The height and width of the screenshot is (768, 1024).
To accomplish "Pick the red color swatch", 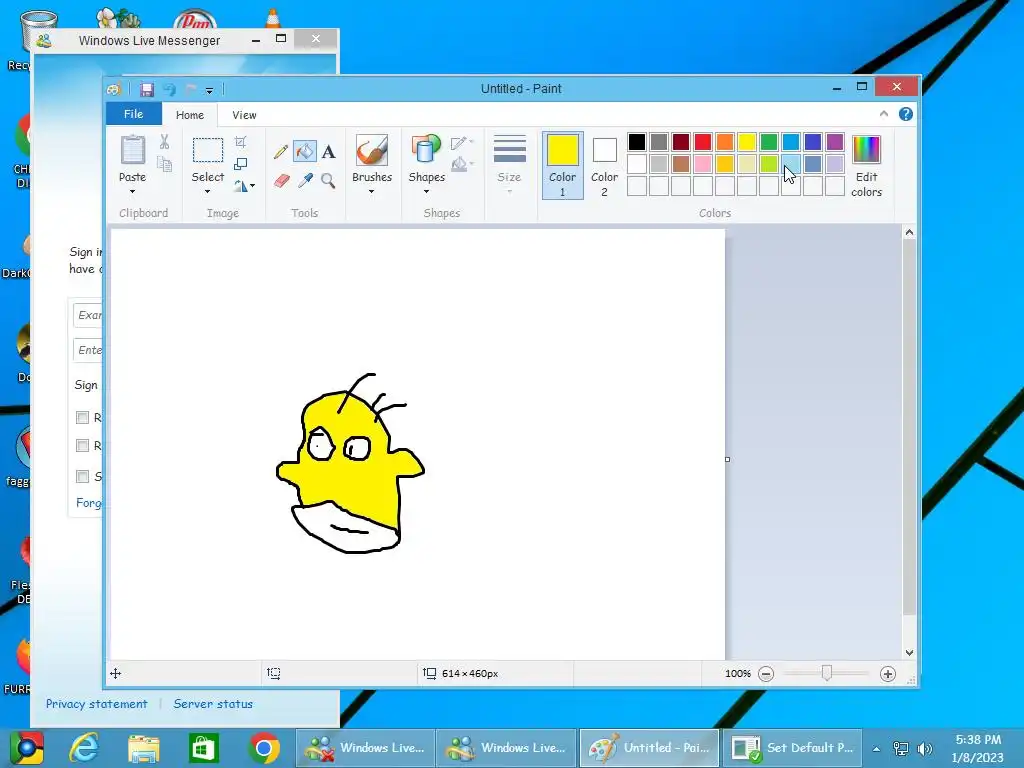I will click(703, 142).
